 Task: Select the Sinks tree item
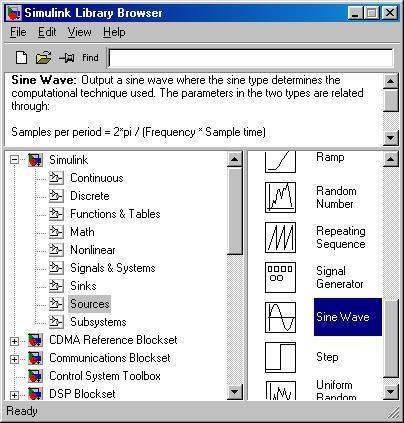click(83, 286)
